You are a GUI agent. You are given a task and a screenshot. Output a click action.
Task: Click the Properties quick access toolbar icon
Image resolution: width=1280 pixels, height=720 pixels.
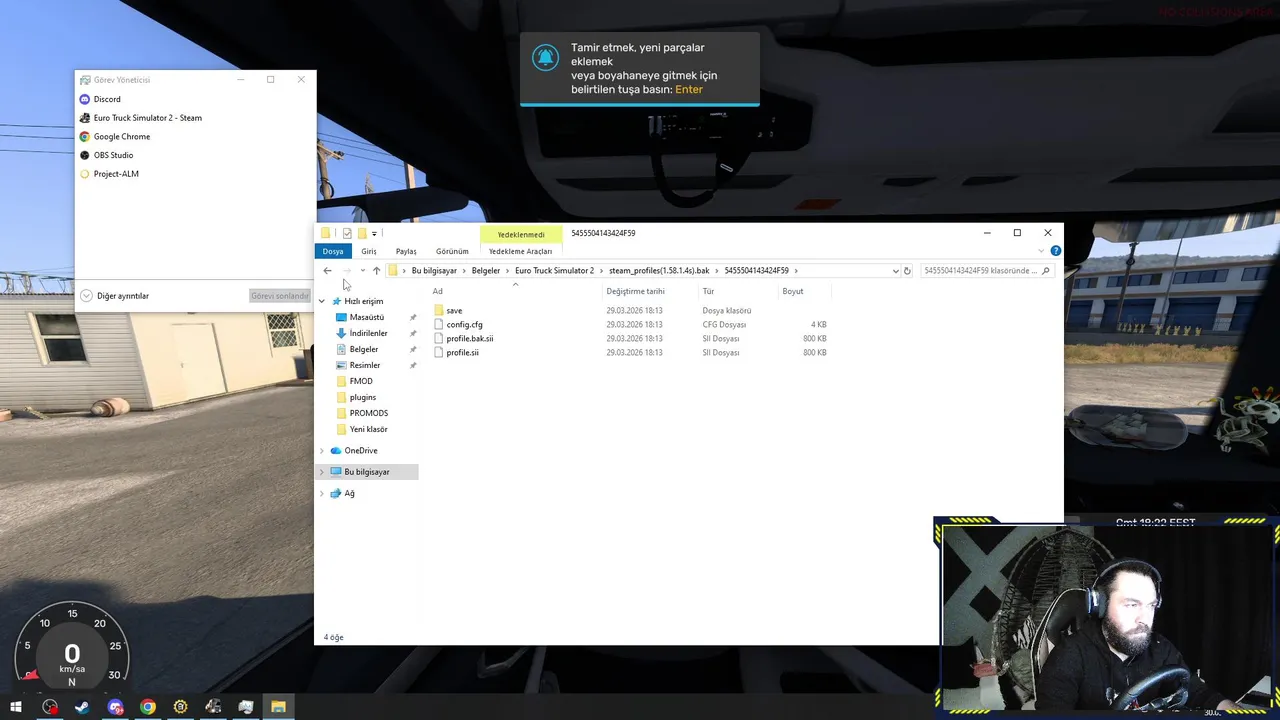(347, 233)
